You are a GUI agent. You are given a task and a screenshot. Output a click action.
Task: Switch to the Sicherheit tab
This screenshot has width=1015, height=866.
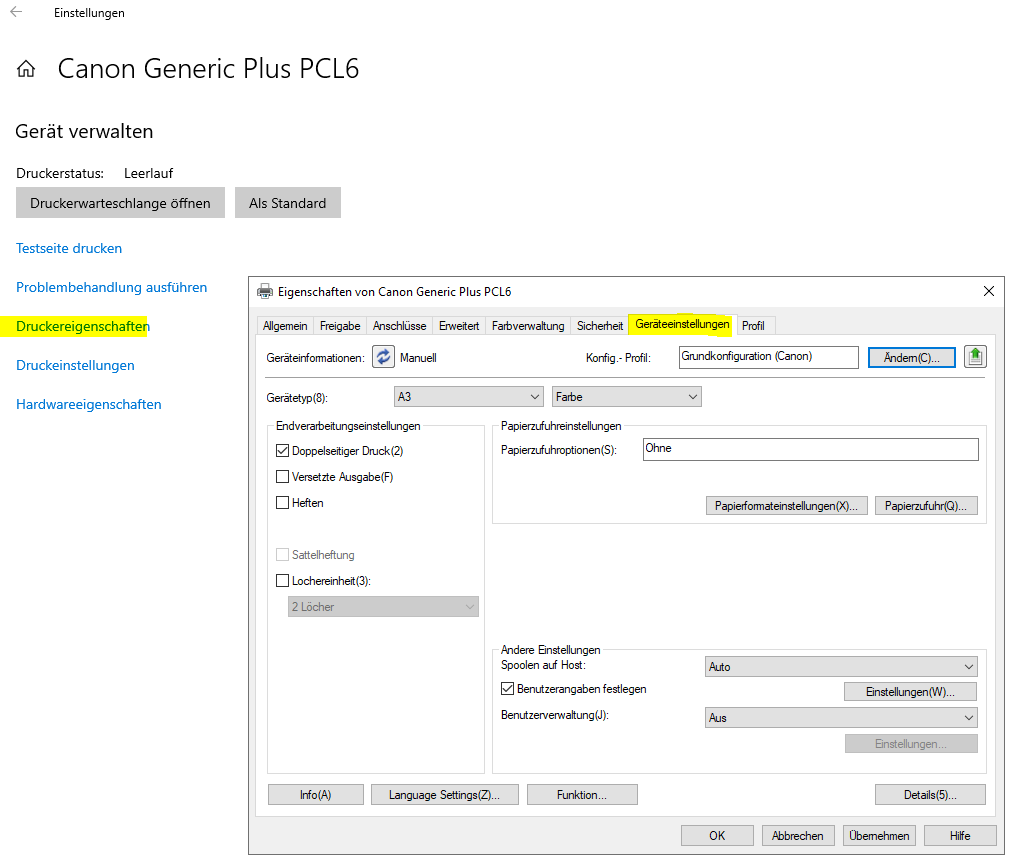tap(599, 326)
